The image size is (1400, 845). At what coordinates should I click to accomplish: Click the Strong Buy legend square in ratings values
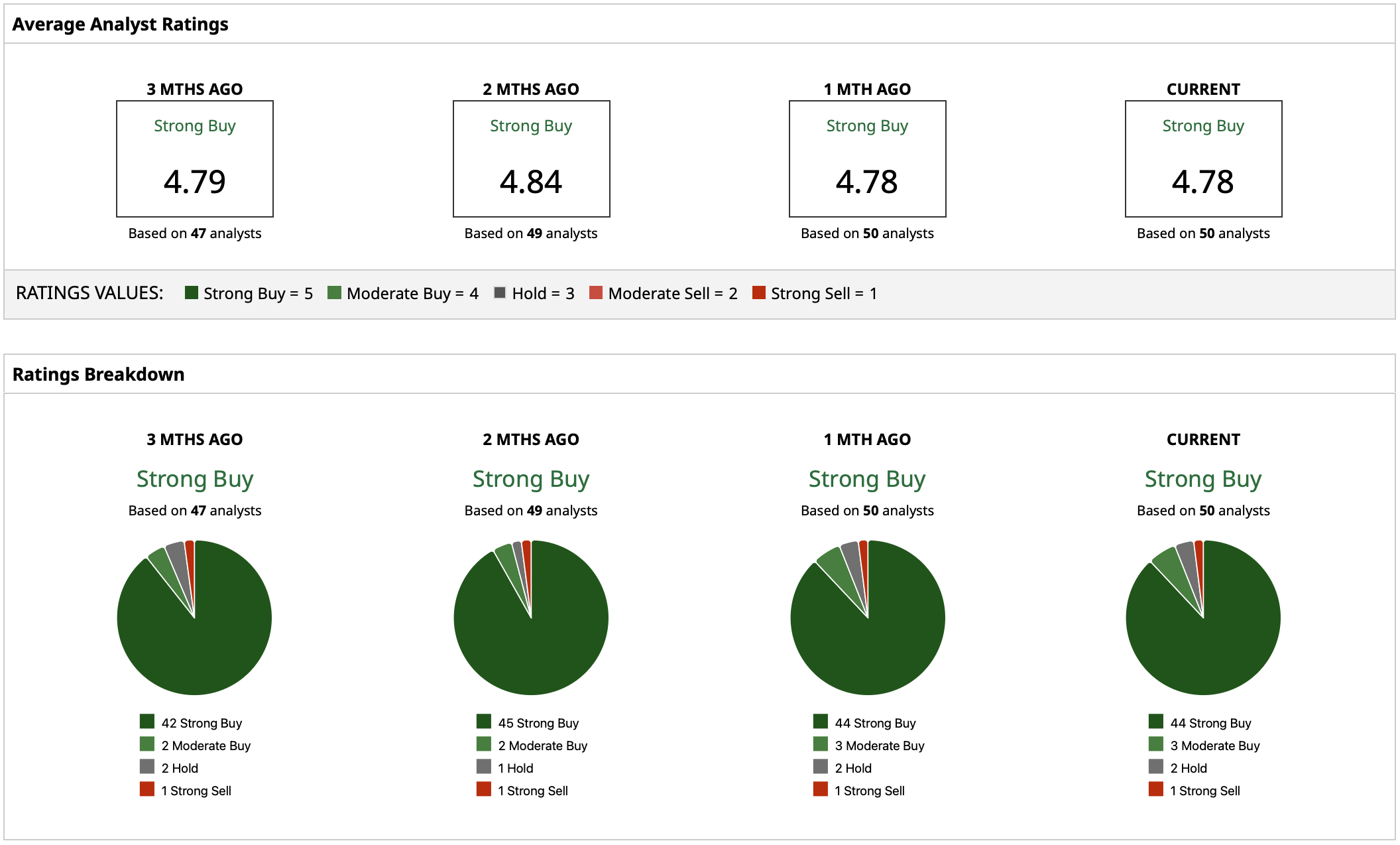[192, 292]
